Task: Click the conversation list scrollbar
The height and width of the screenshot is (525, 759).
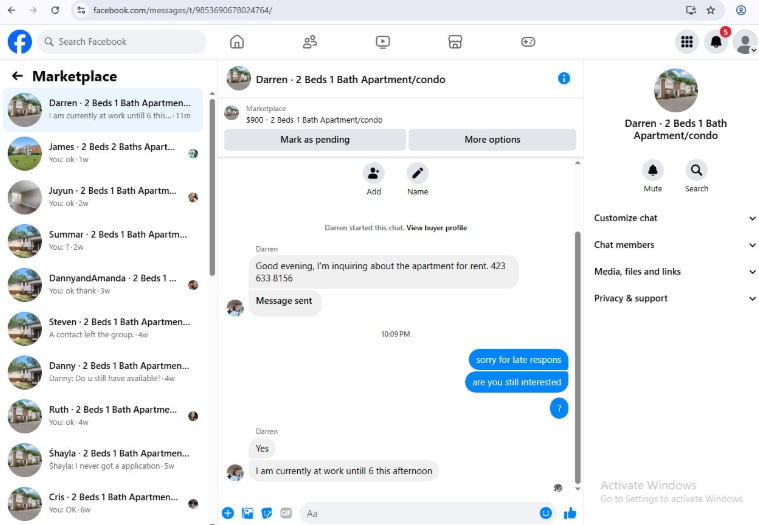Action: coord(212,187)
